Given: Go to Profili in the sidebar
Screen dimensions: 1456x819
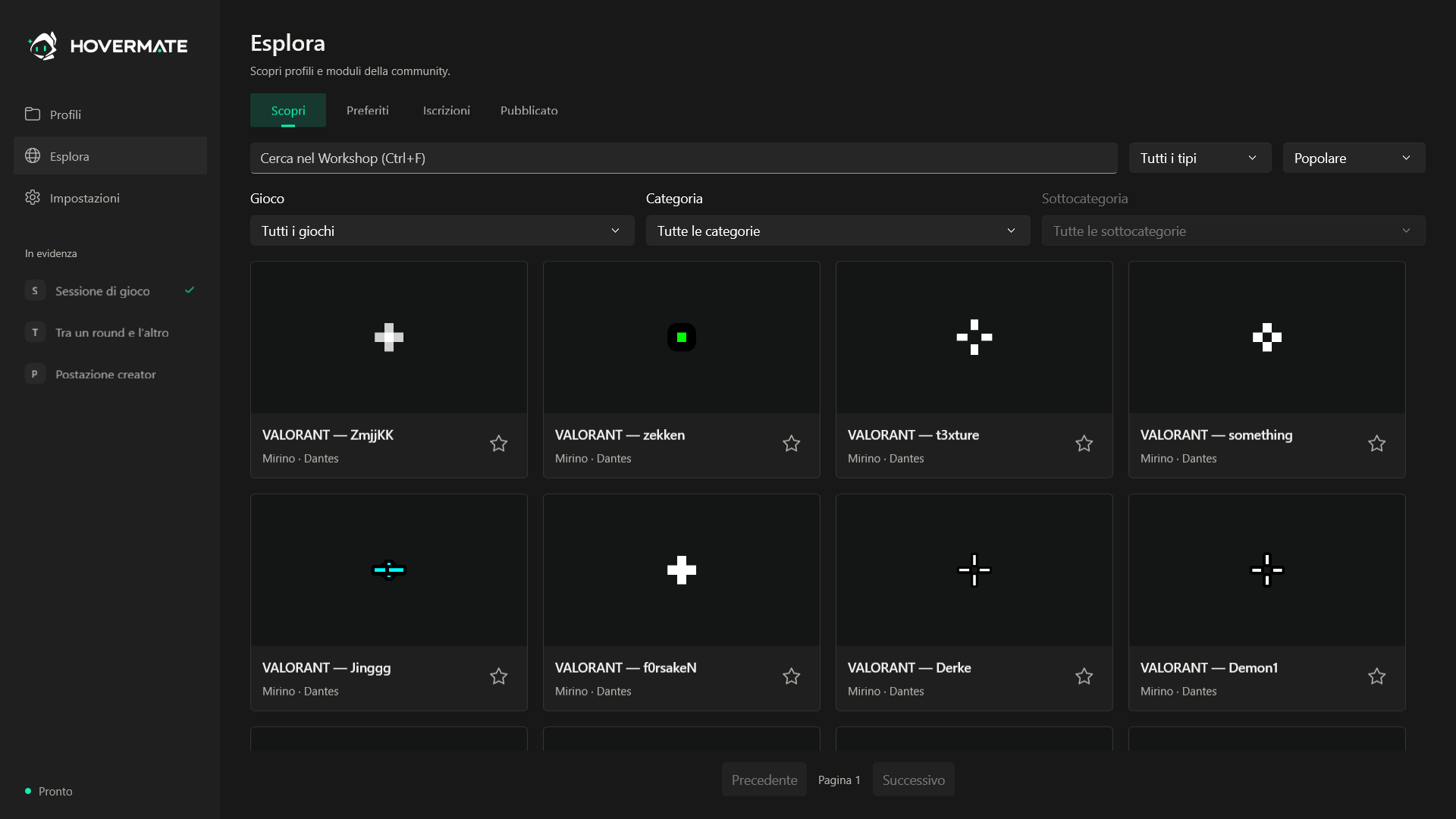Looking at the screenshot, I should point(110,114).
